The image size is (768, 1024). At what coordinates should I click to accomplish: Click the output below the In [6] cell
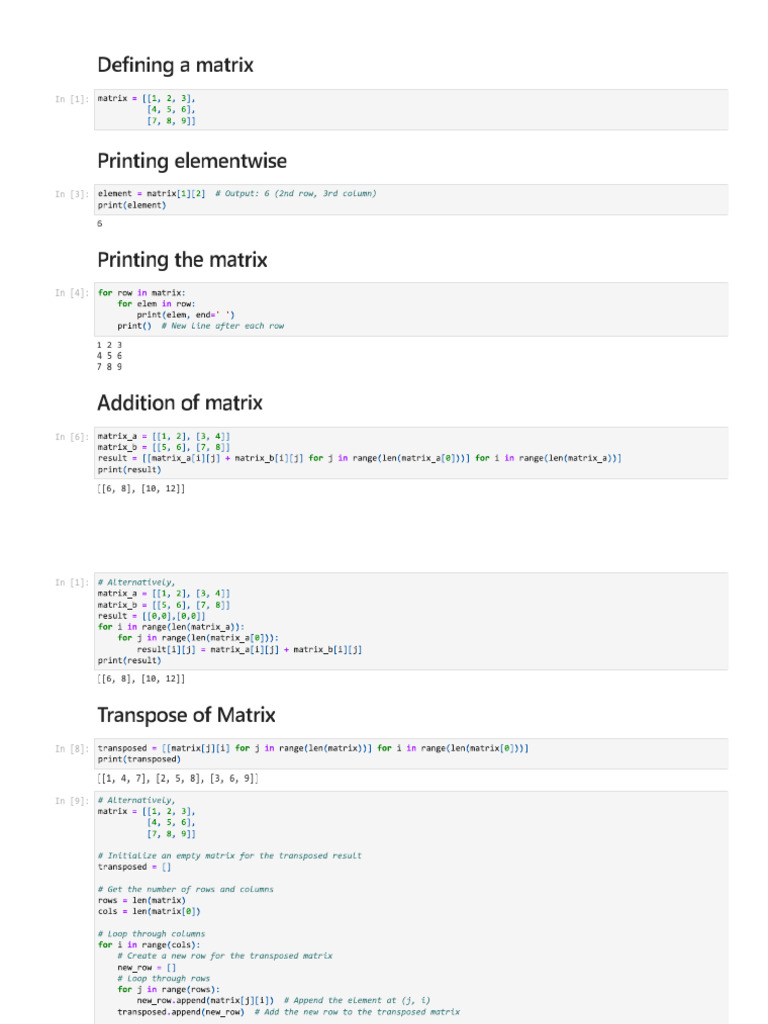141,488
